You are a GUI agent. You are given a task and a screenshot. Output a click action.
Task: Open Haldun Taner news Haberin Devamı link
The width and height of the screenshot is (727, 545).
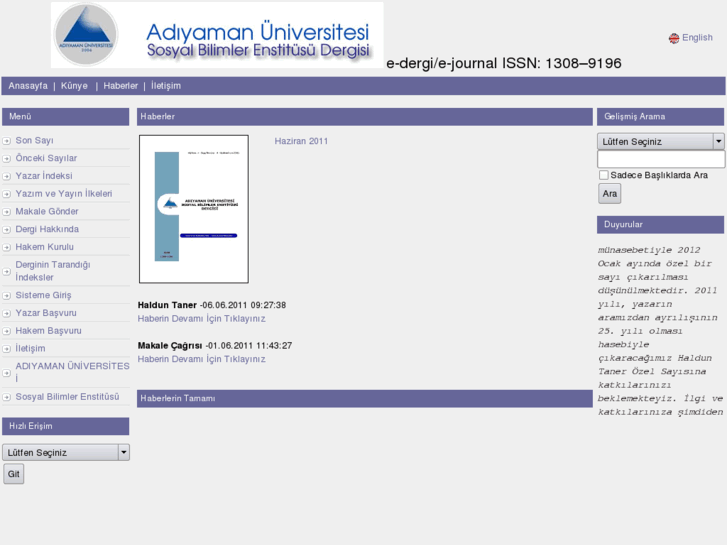pos(201,319)
